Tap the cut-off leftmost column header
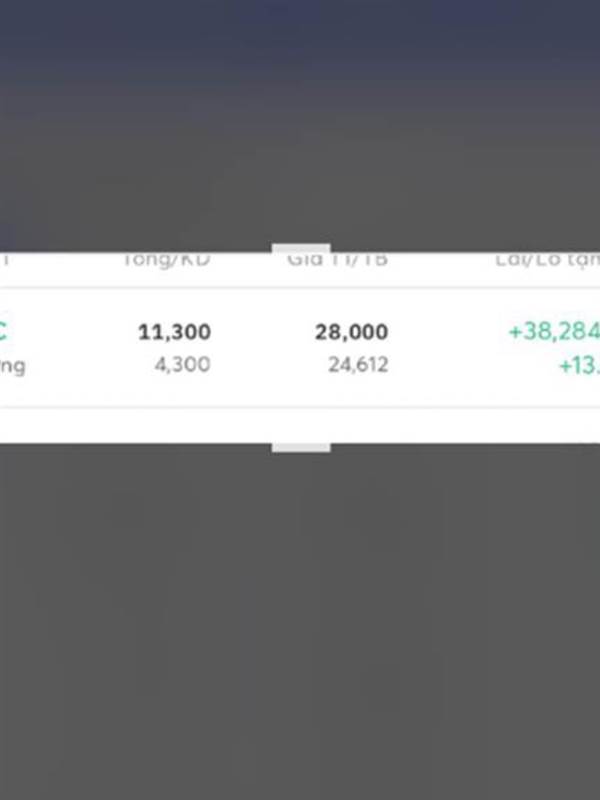This screenshot has height=800, width=600. click(x=4, y=259)
